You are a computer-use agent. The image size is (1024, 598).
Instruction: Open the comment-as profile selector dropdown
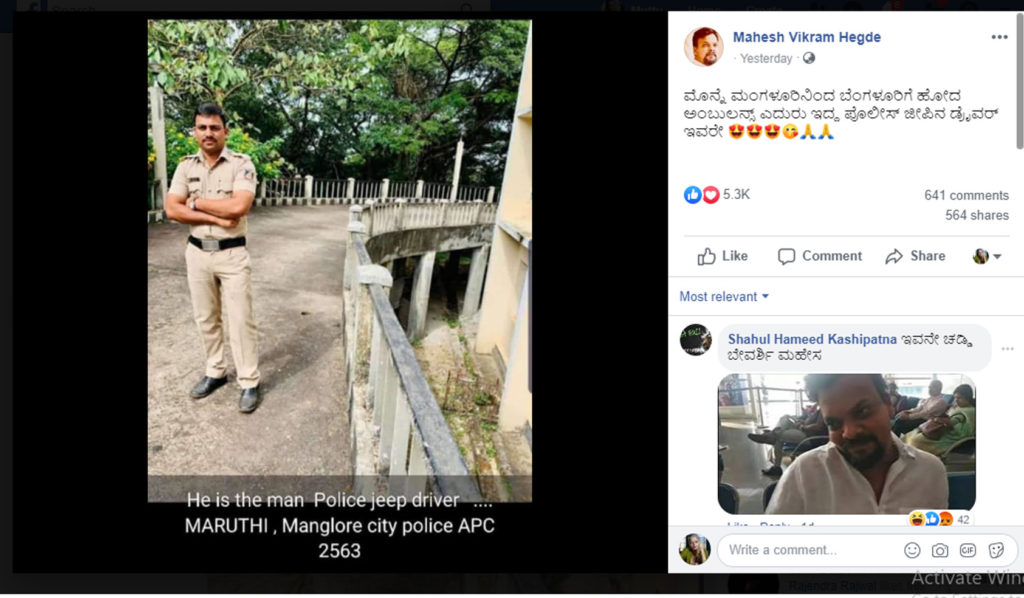pyautogui.click(x=987, y=256)
